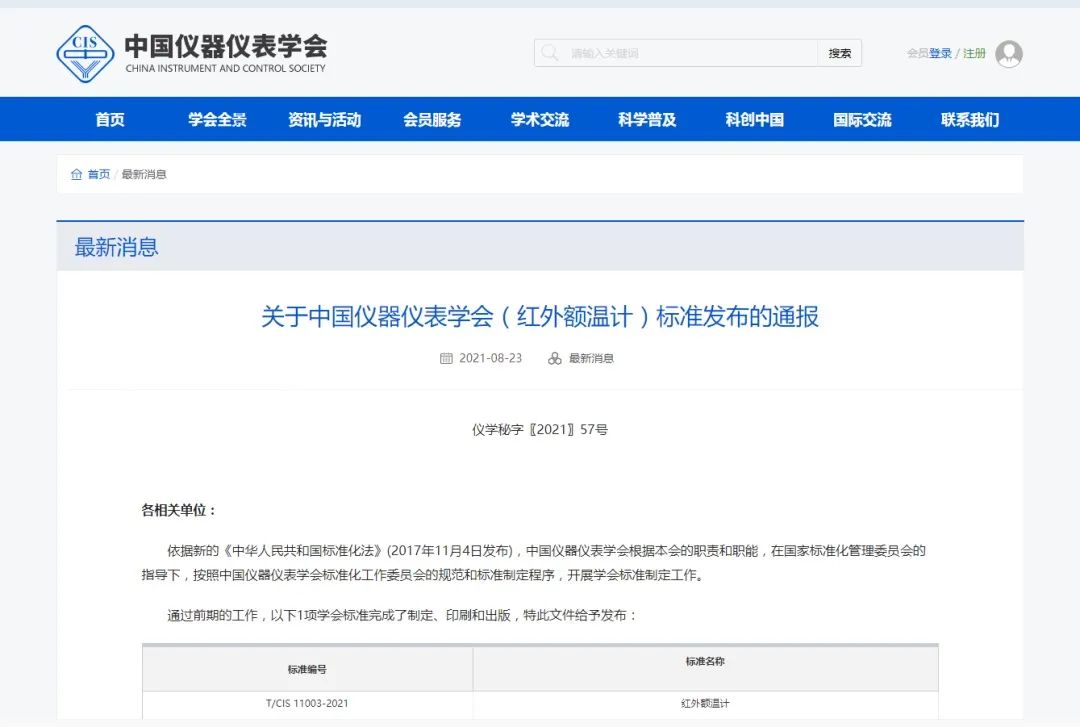Click the 首页 breadcrumb link
This screenshot has width=1080, height=727.
[x=99, y=174]
